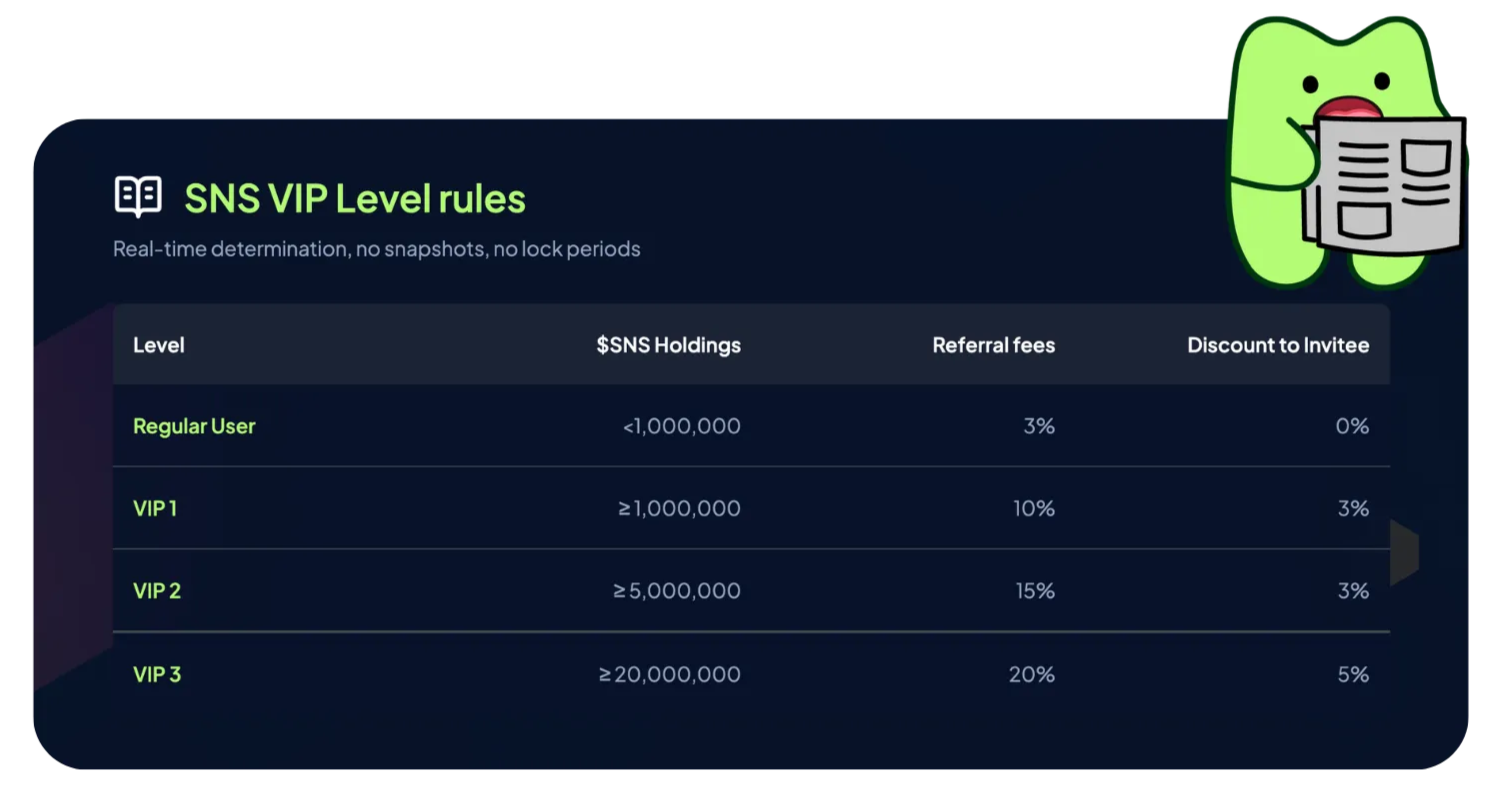Screen dimensions: 1498x791
Task: Click the ≥1,000,000 holdings value
Action: [x=679, y=508]
